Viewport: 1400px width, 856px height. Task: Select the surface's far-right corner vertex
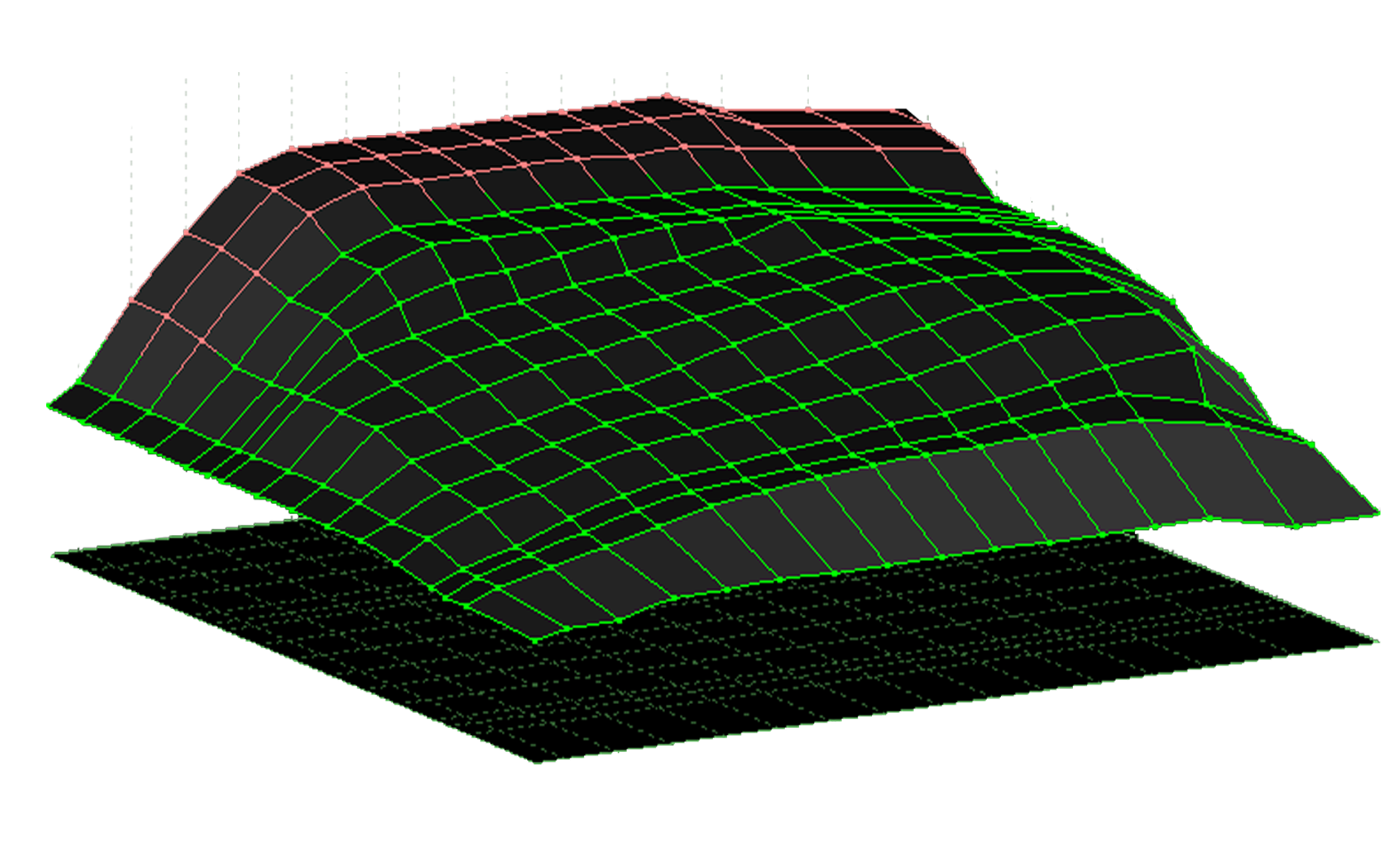(1377, 512)
